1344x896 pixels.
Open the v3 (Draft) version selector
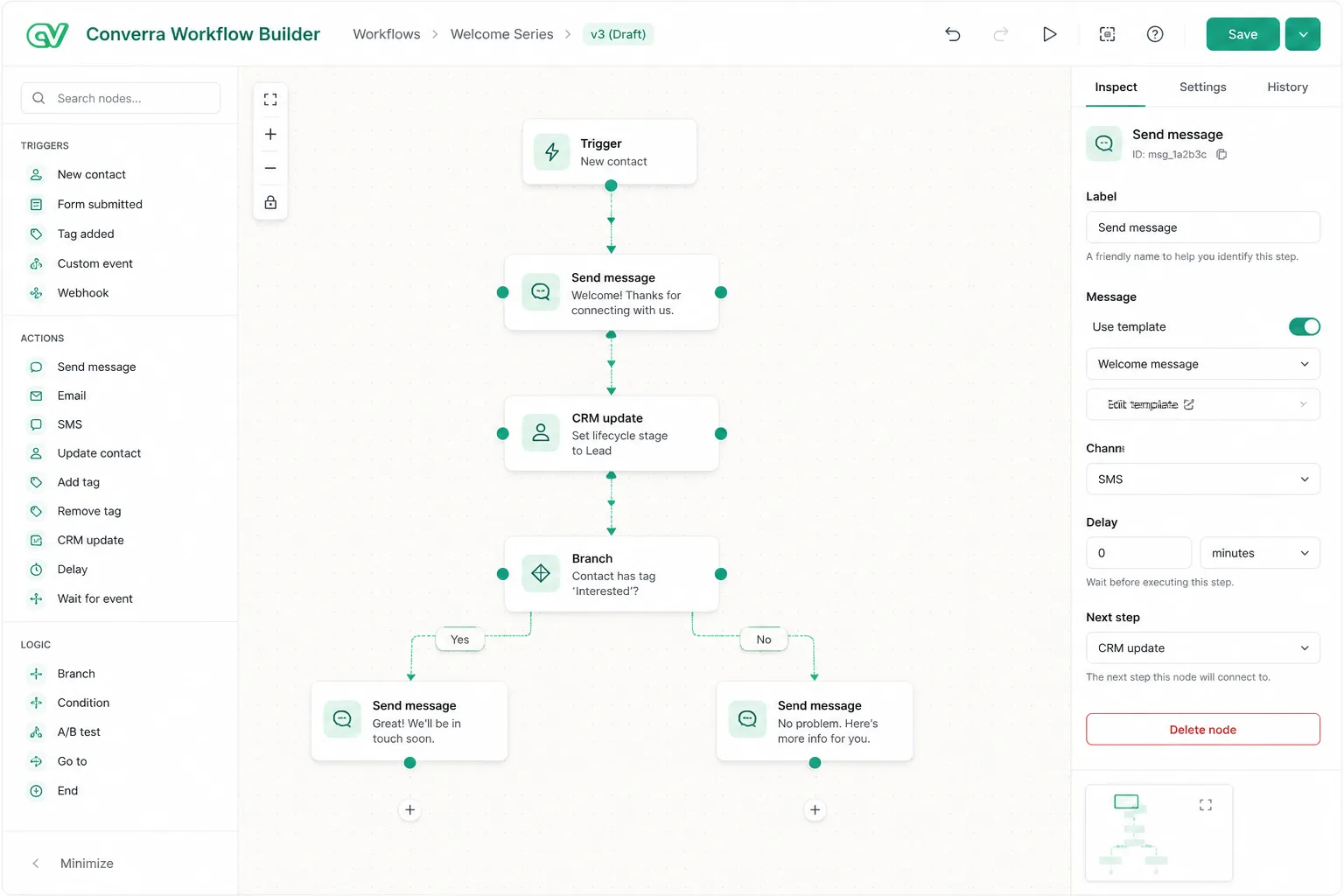(619, 34)
